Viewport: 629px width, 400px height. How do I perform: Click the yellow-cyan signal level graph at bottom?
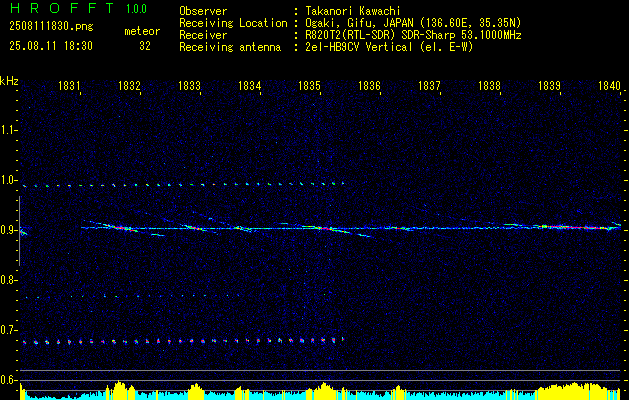click(321, 391)
